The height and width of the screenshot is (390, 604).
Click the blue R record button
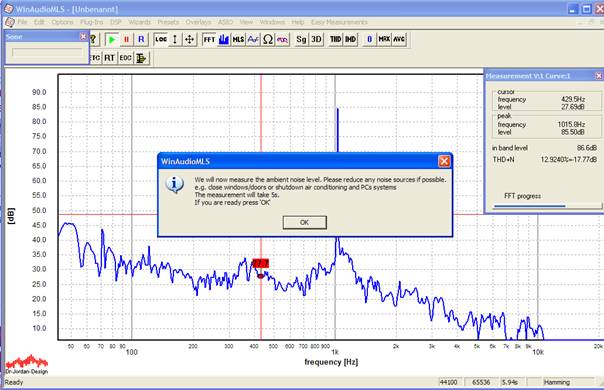[x=141, y=39]
